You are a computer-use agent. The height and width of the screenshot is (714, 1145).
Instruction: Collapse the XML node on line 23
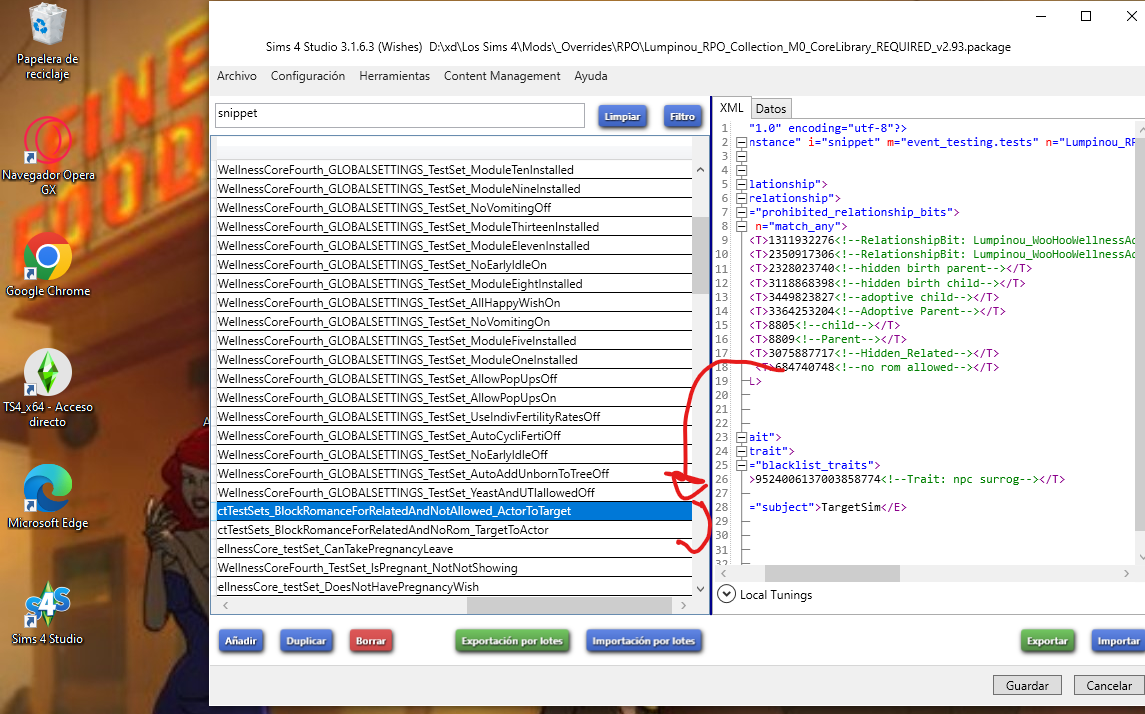[741, 437]
